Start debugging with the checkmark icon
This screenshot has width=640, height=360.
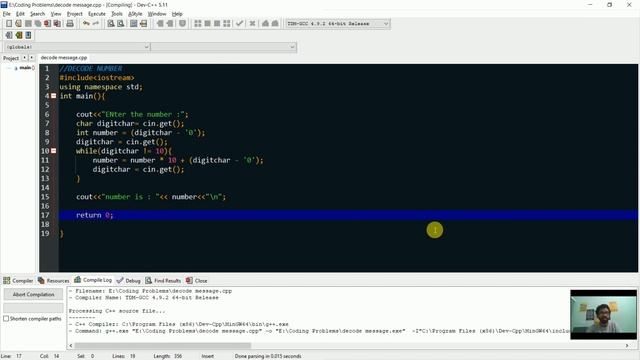(240, 24)
